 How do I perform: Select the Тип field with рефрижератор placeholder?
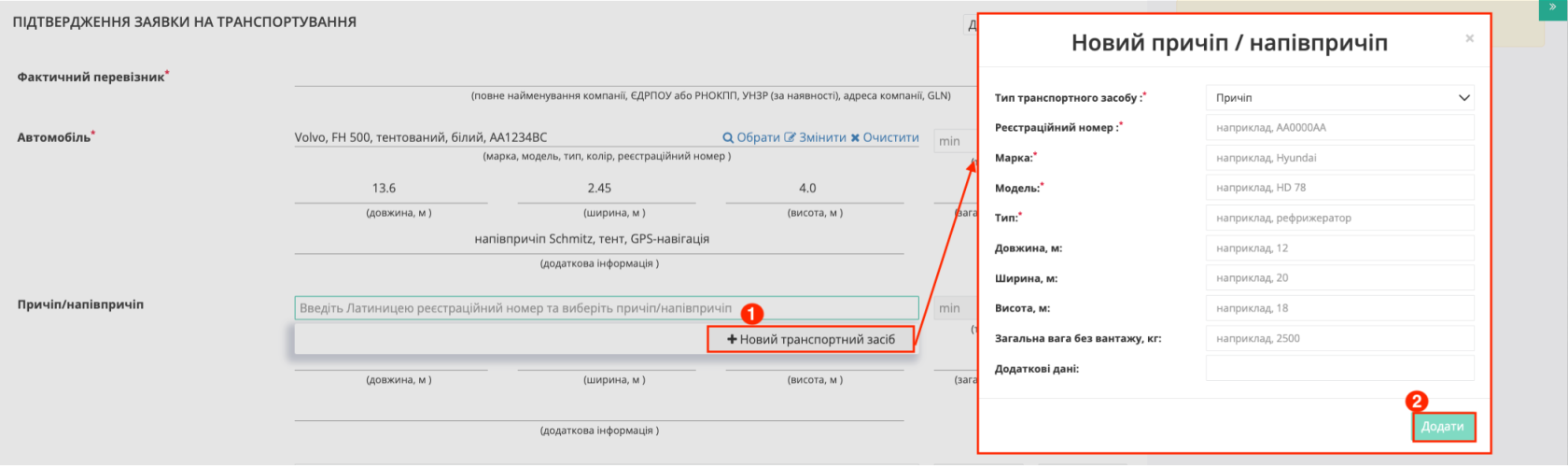[1339, 218]
